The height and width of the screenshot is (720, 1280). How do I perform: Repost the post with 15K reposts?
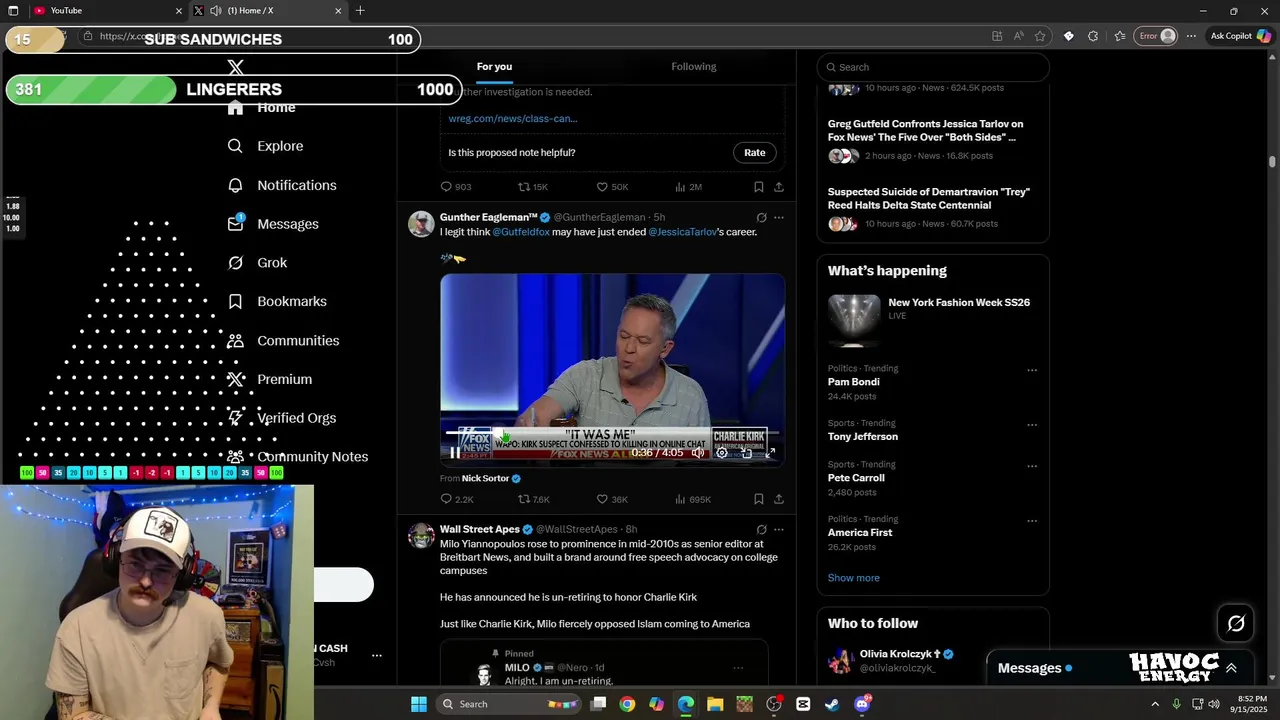tap(533, 187)
